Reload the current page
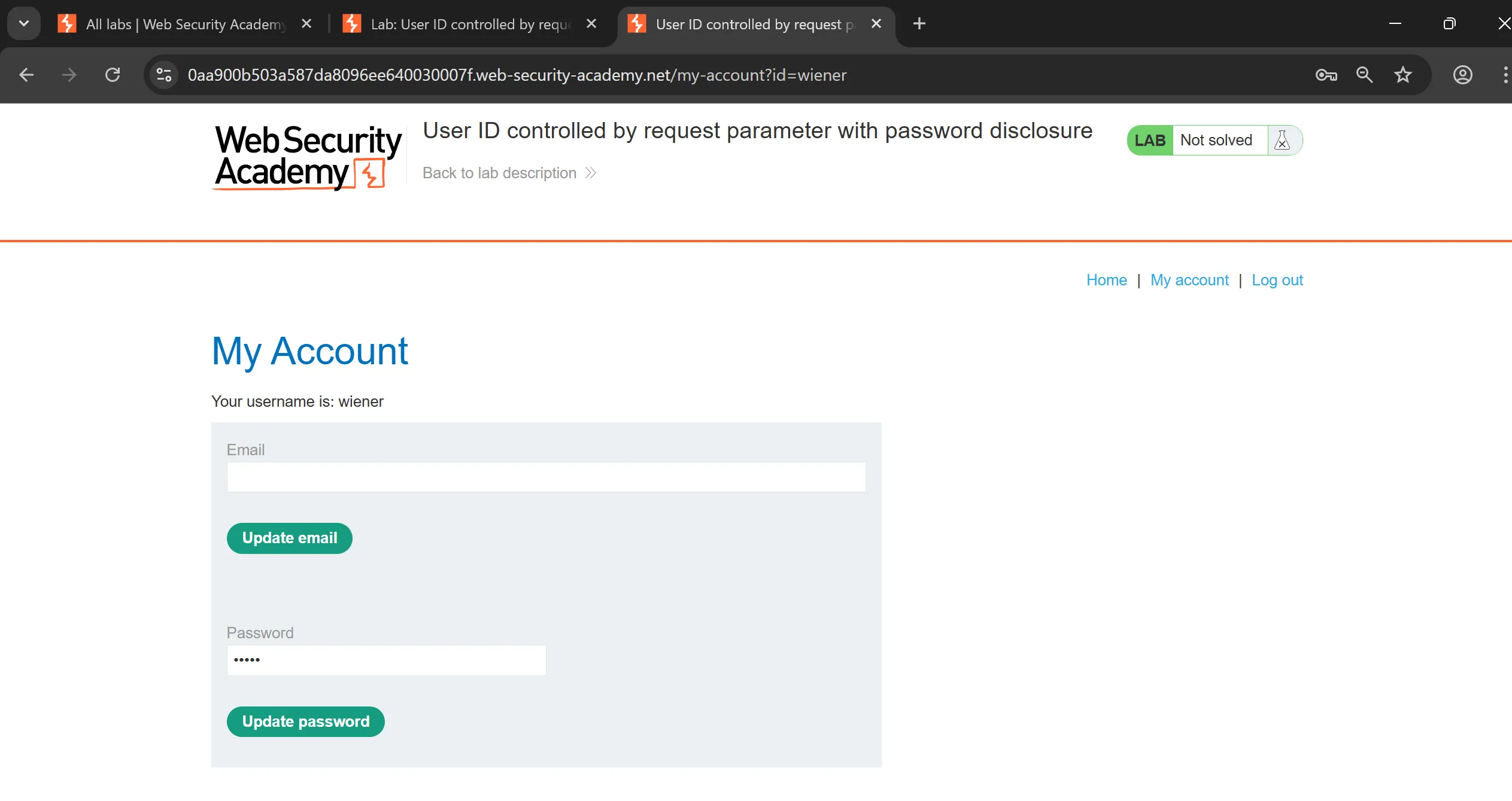Screen dimensions: 1512x801 tap(113, 75)
